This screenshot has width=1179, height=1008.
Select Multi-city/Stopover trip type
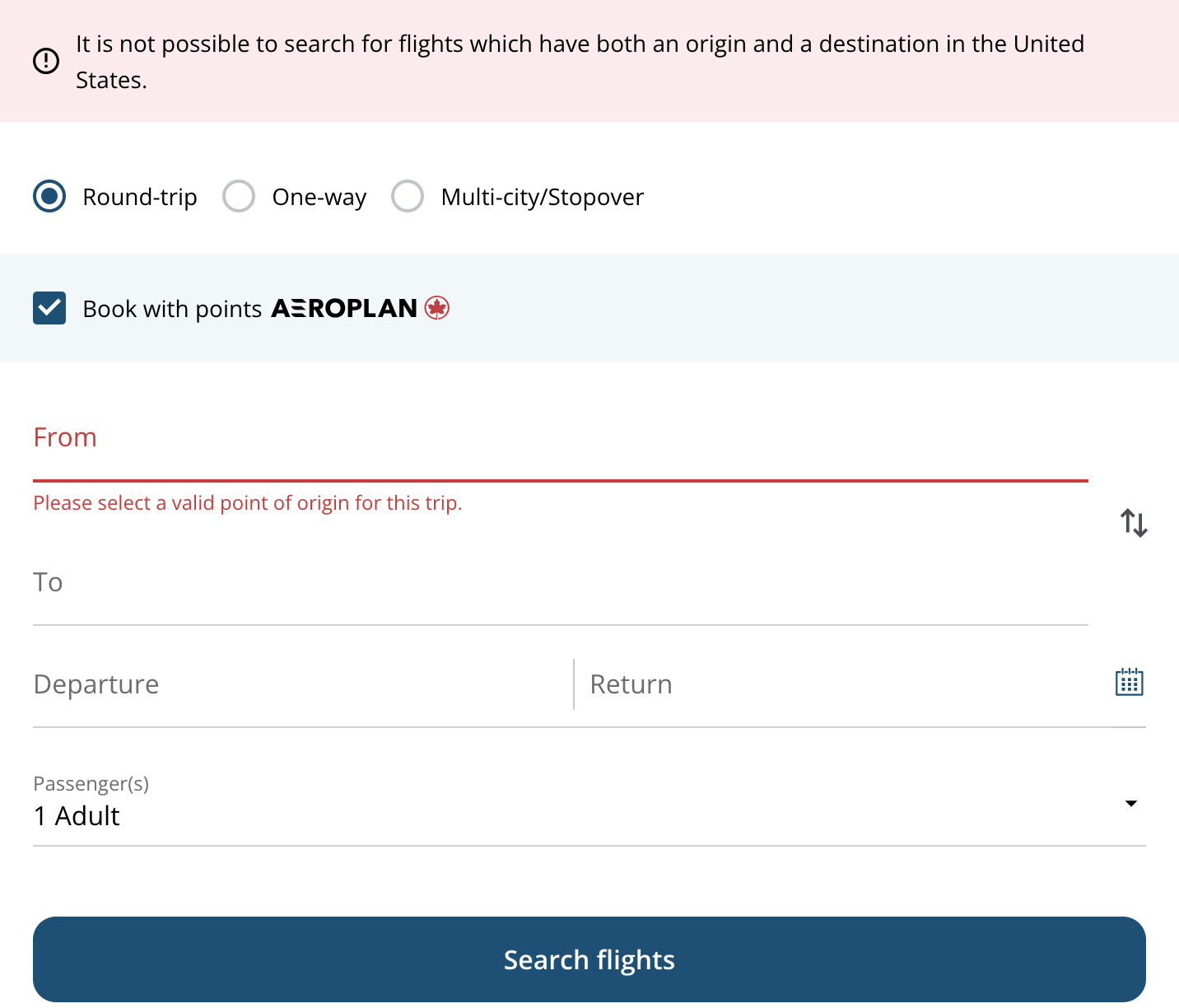point(408,197)
